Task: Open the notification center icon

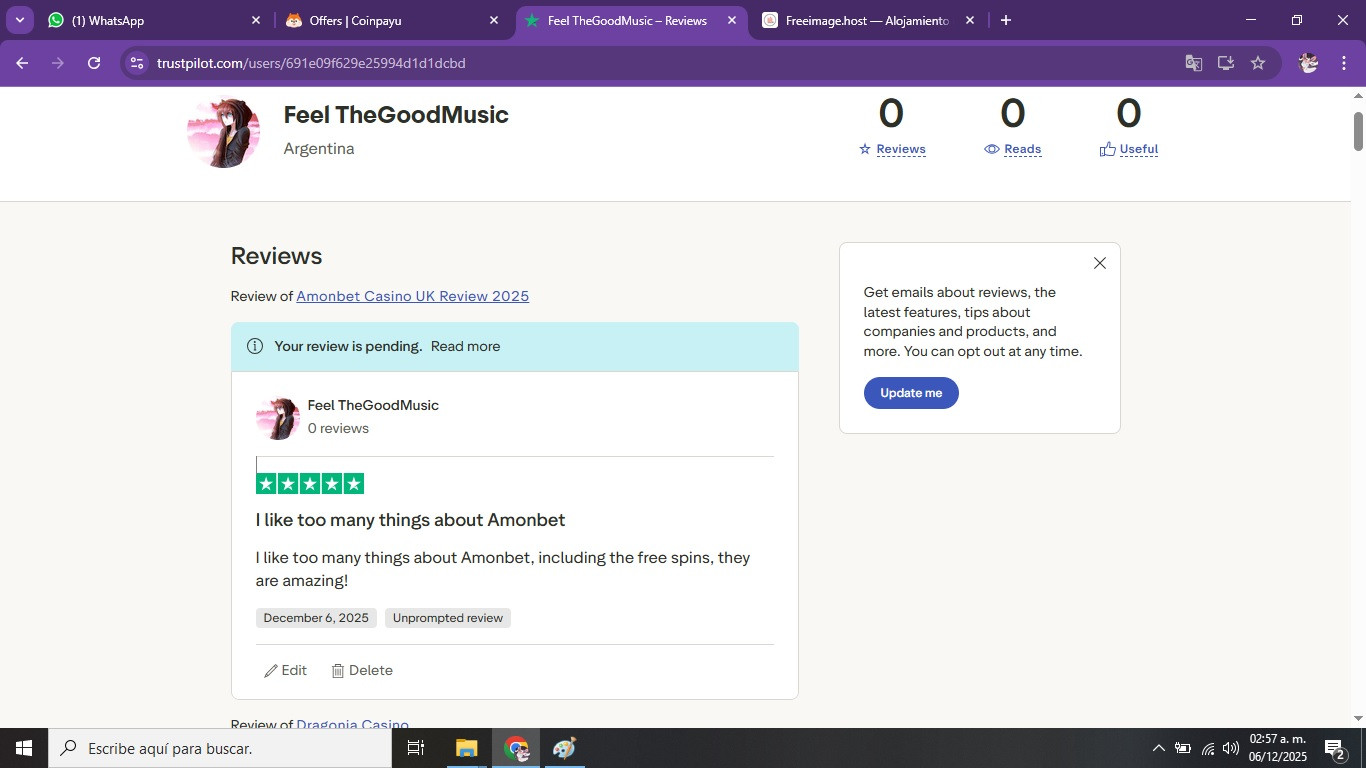Action: (1335, 748)
